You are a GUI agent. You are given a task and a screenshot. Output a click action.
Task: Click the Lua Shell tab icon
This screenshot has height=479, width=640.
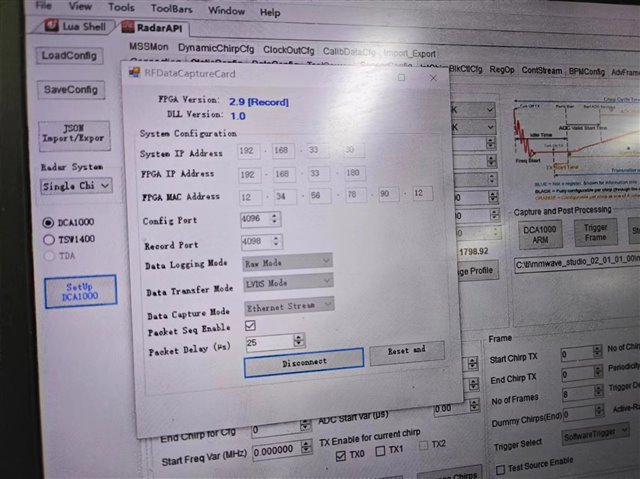pyautogui.click(x=51, y=25)
